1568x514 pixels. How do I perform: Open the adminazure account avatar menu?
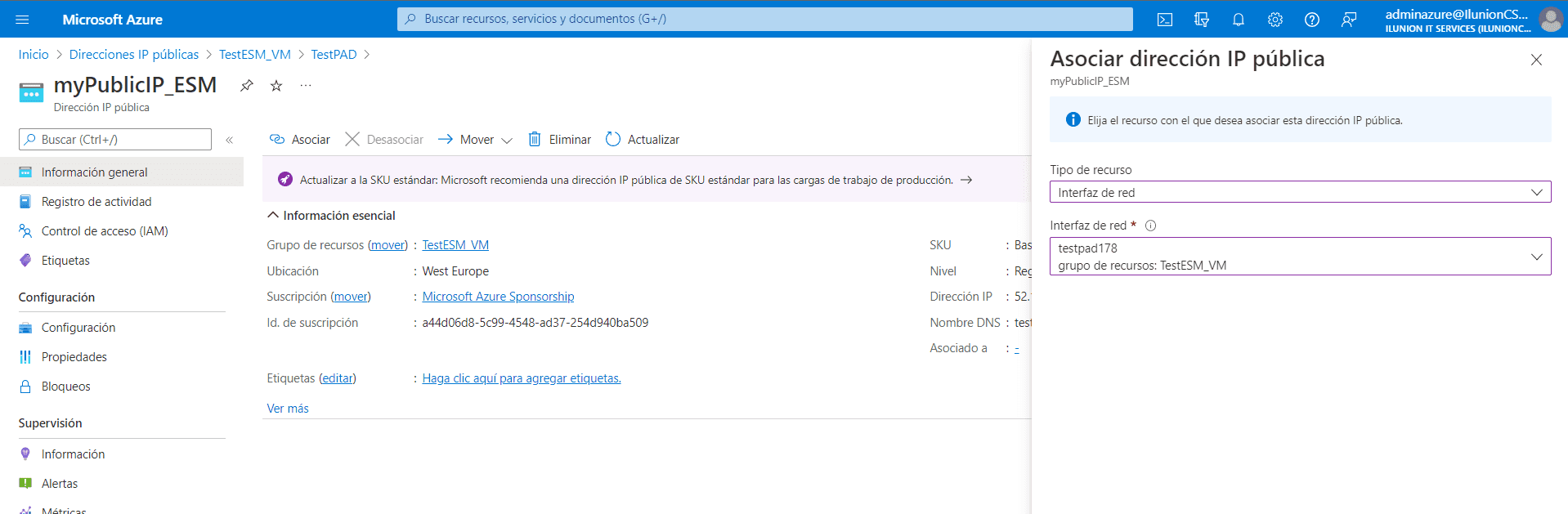1550,20
